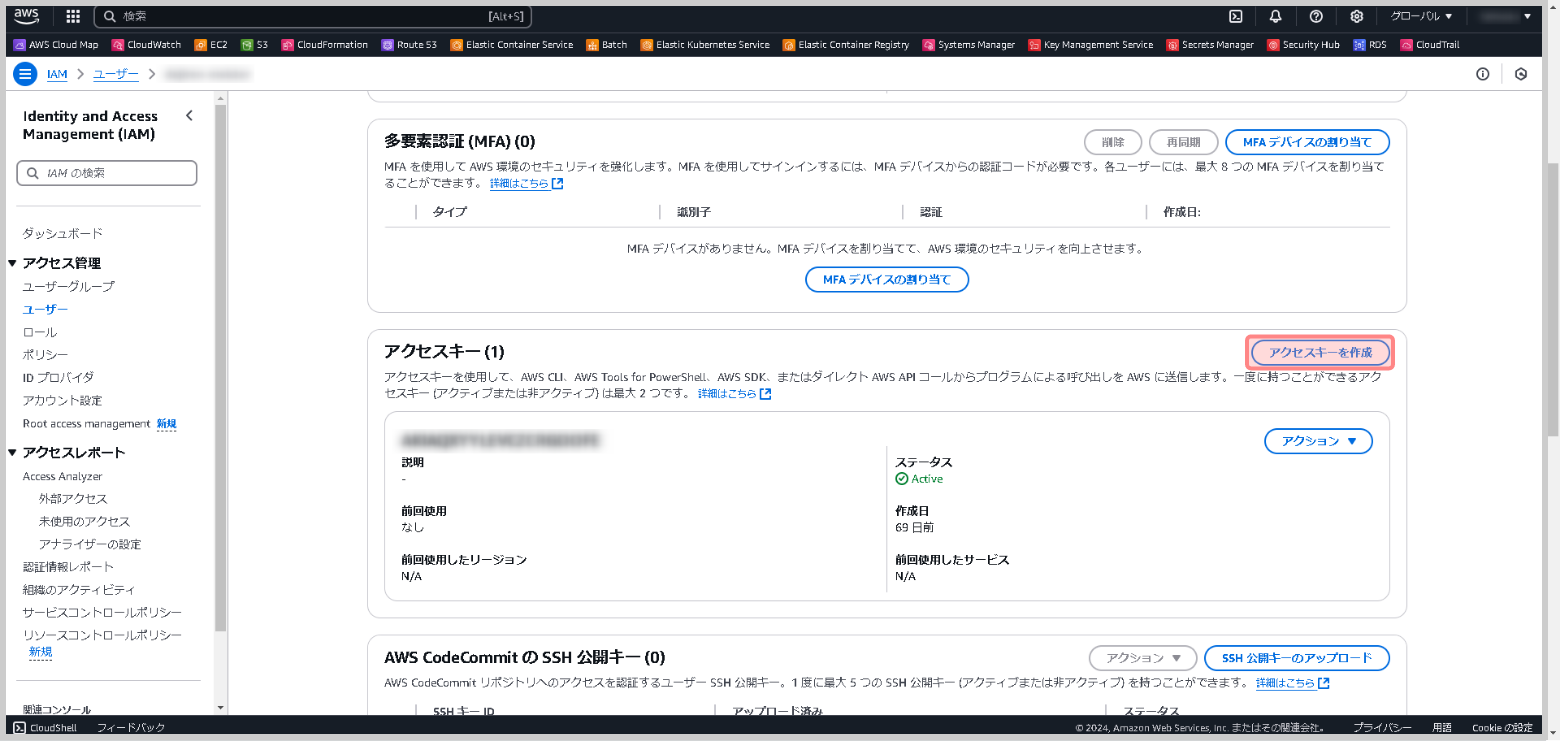The image size is (1560, 741).
Task: Open 詳細はこちら link in SSH 公開キー section
Action: 1292,683
